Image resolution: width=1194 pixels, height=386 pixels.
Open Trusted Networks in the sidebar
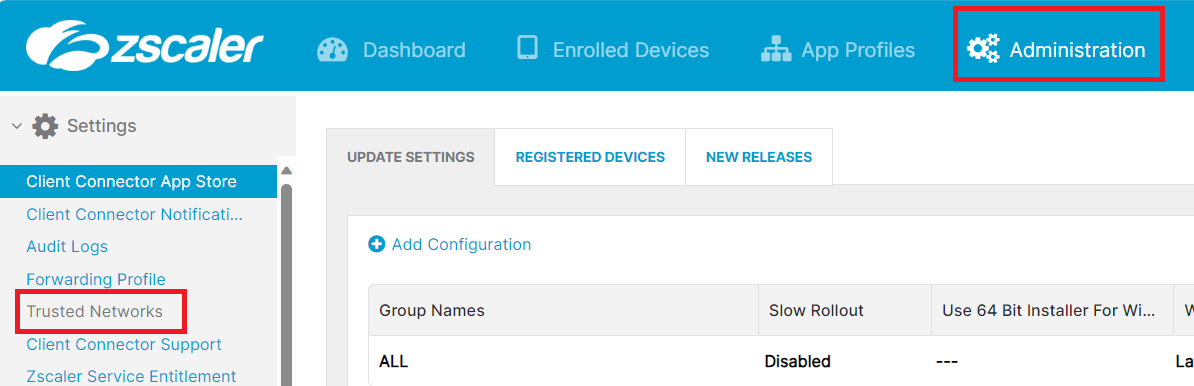pyautogui.click(x=94, y=311)
